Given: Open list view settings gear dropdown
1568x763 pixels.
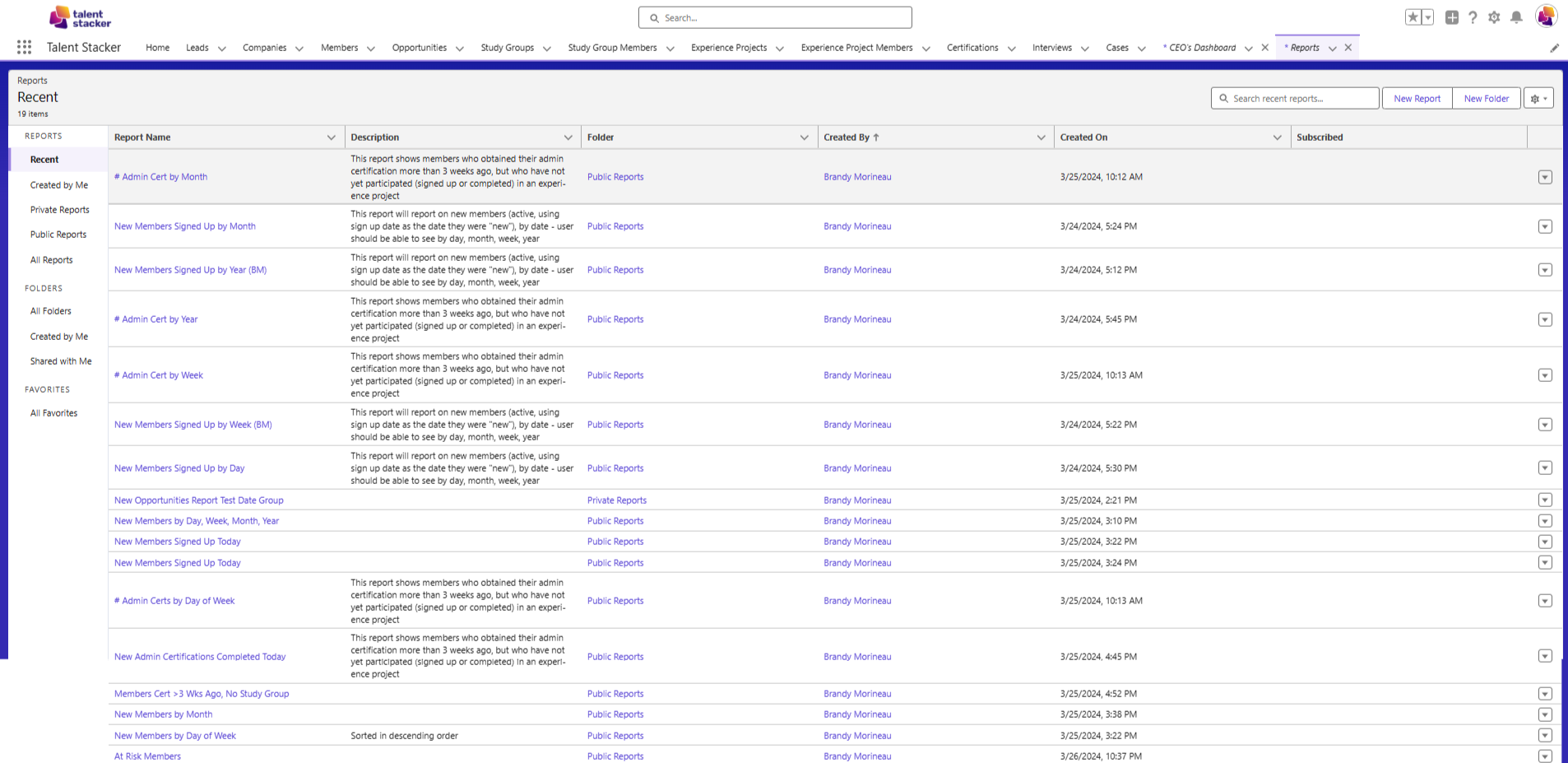Looking at the screenshot, I should [x=1538, y=99].
